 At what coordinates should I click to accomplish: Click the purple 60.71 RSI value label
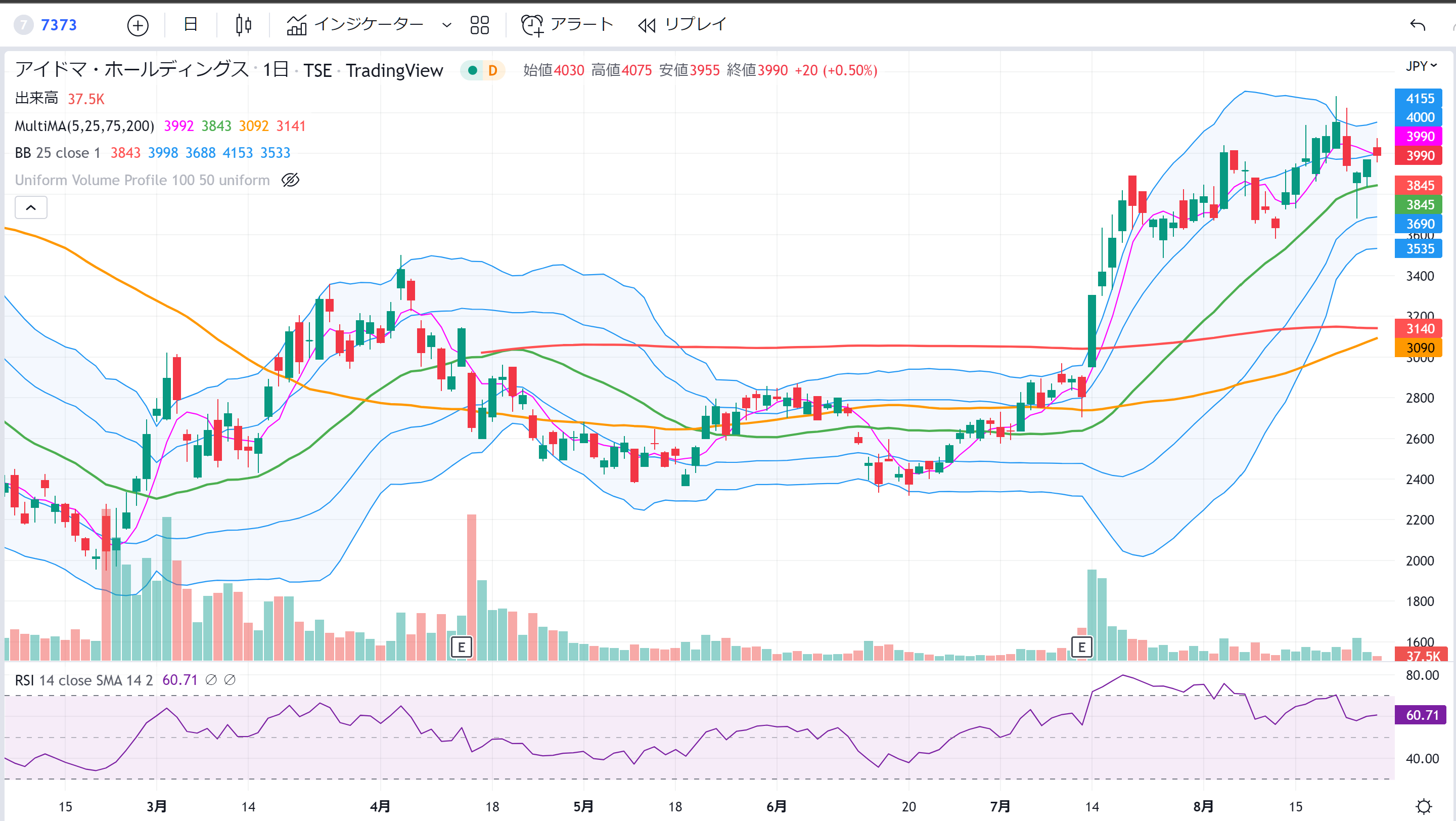[x=1421, y=715]
